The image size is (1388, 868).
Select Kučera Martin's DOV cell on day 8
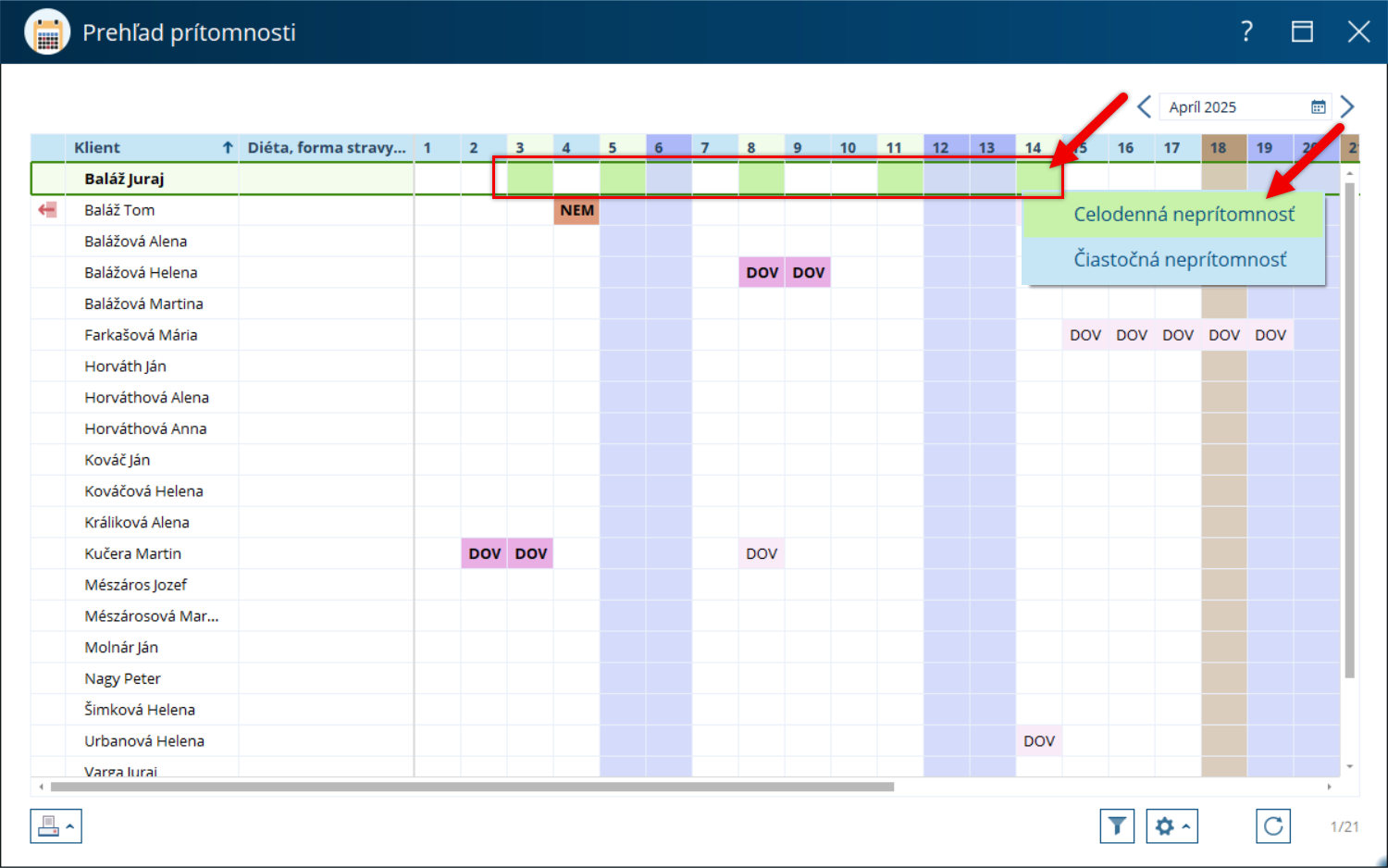coord(762,553)
